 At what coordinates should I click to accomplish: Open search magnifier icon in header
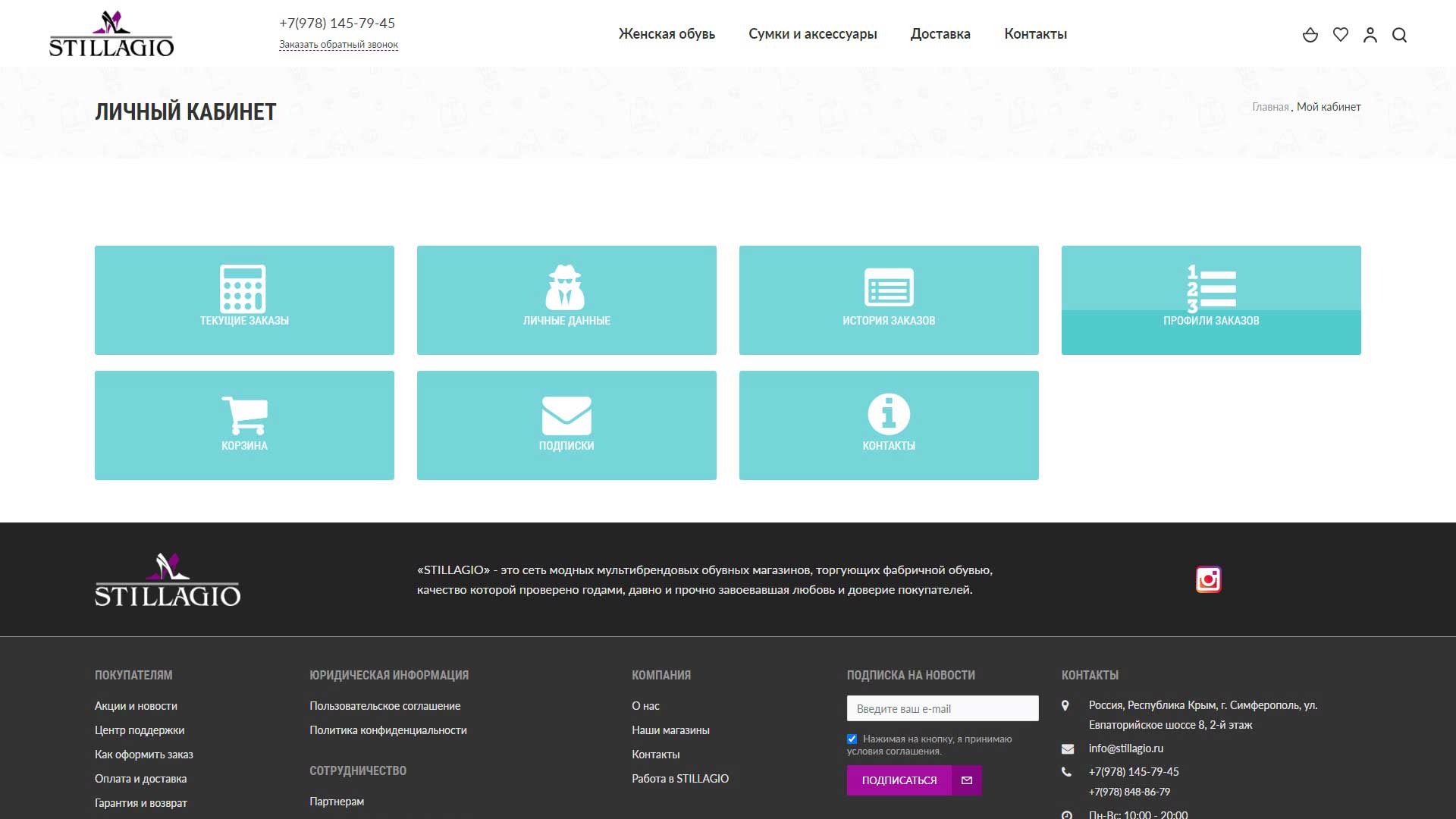[x=1399, y=35]
